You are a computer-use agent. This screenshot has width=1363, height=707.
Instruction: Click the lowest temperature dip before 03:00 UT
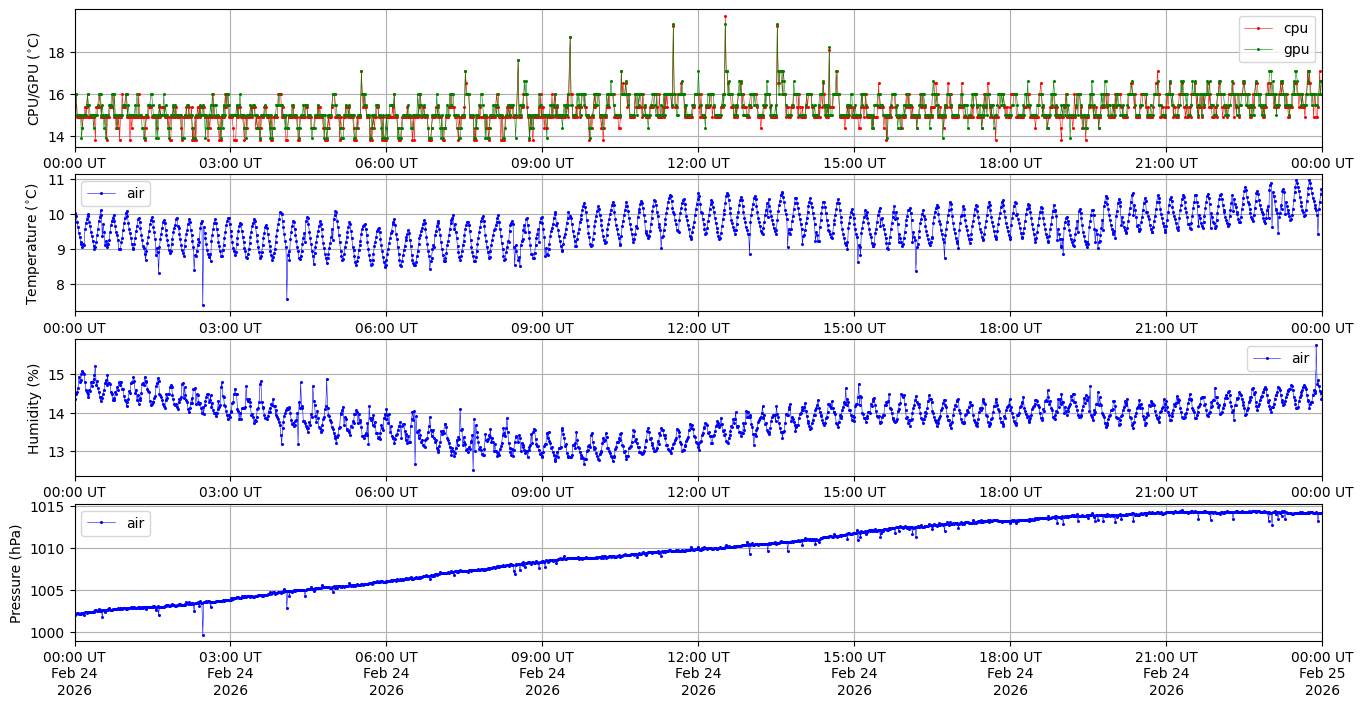[x=203, y=305]
